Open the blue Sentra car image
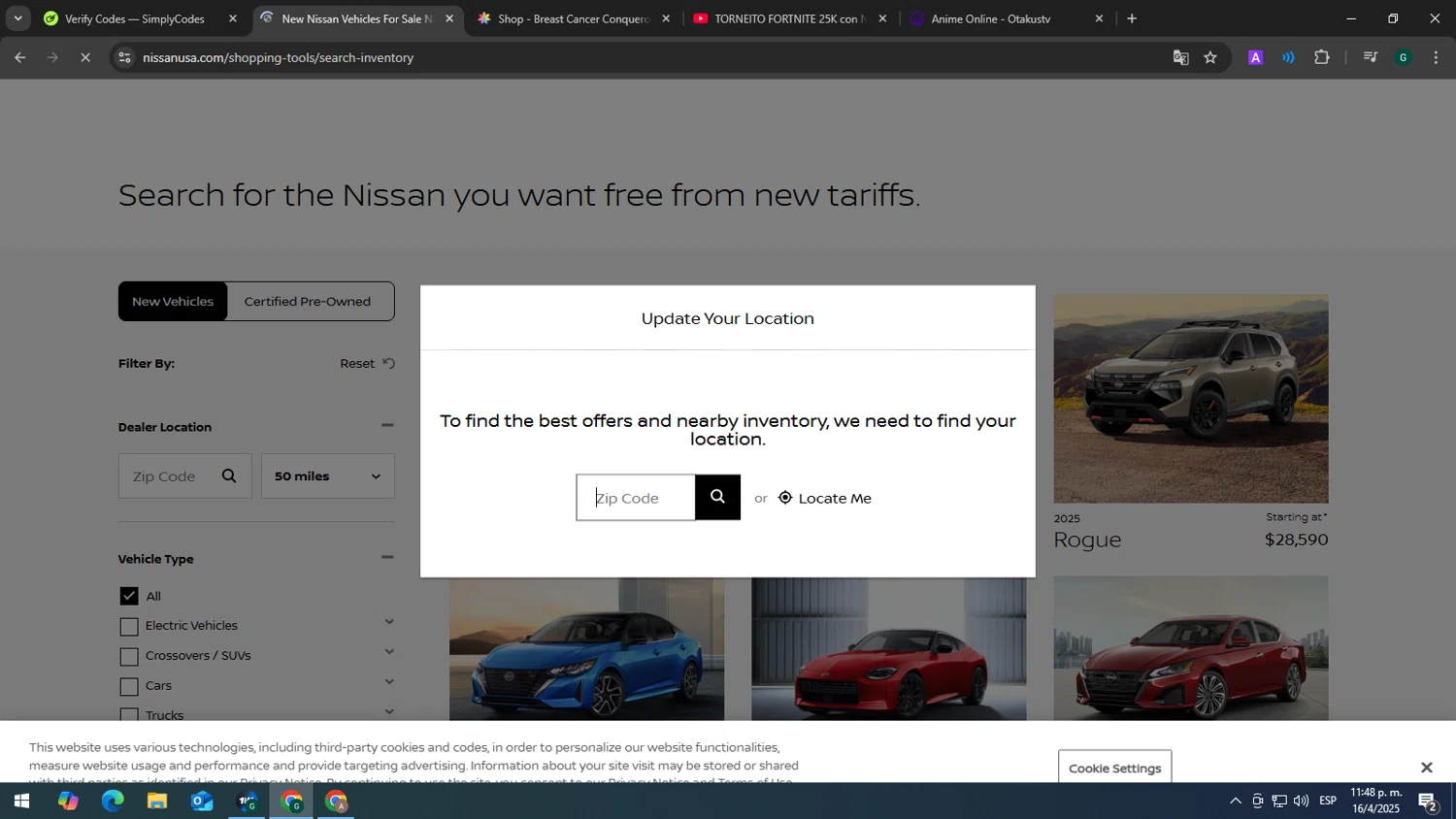Image resolution: width=1456 pixels, height=819 pixels. 586,649
